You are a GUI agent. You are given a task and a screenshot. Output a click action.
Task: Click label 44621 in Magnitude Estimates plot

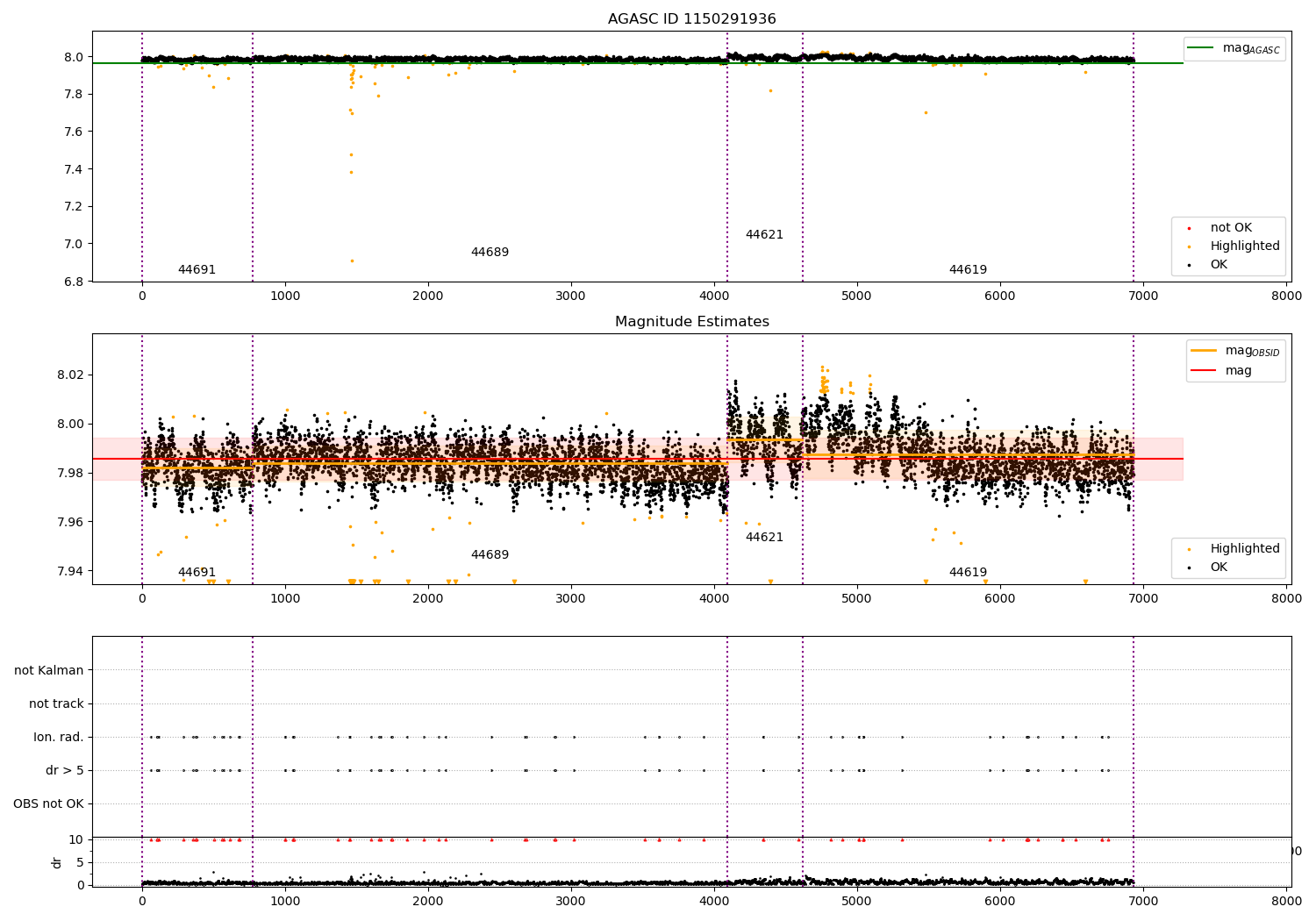point(764,538)
